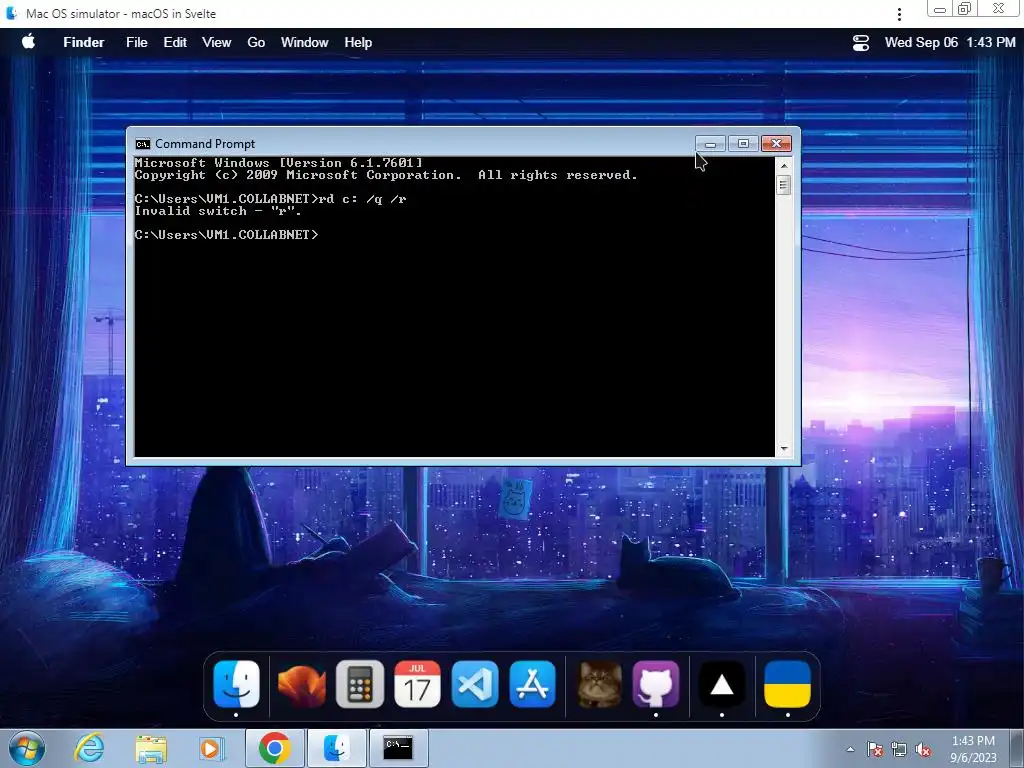Click Command Prompt scrollbar up arrow
This screenshot has height=768, width=1024.
pyautogui.click(x=784, y=165)
